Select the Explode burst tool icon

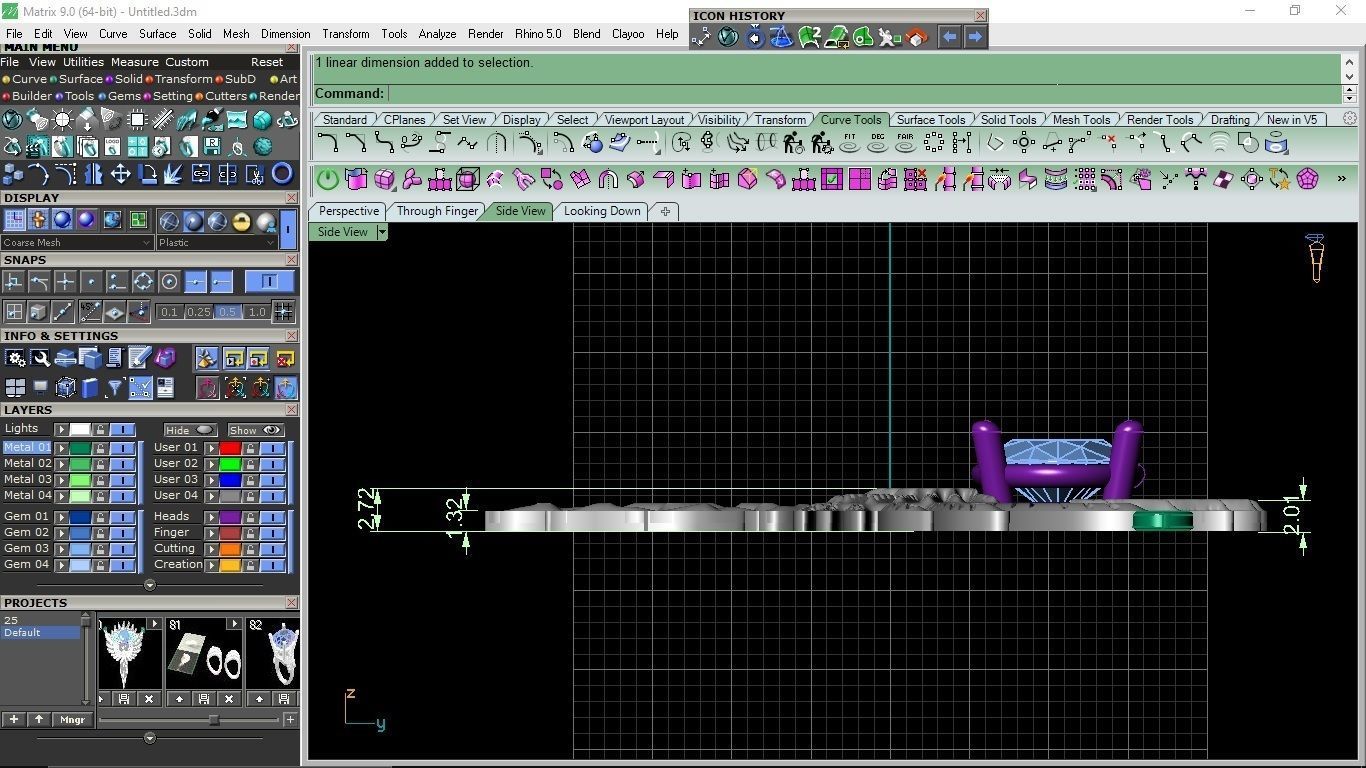(174, 174)
